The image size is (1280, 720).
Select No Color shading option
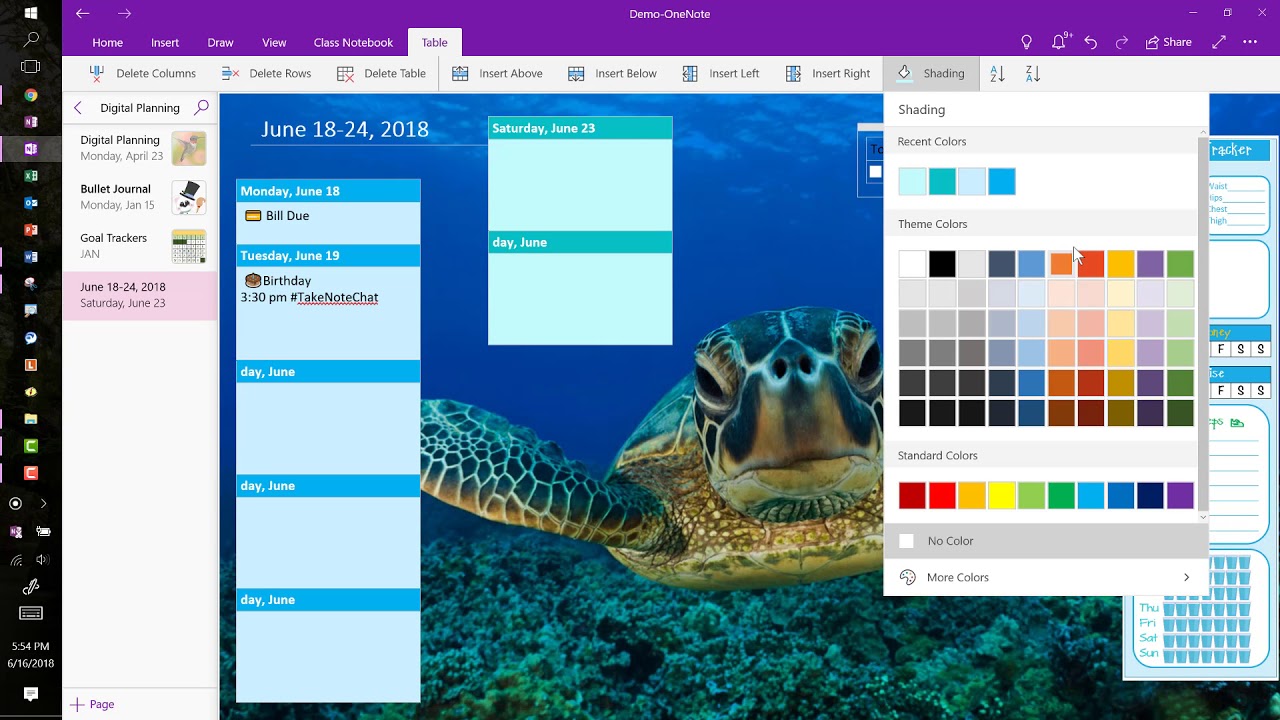click(1046, 541)
